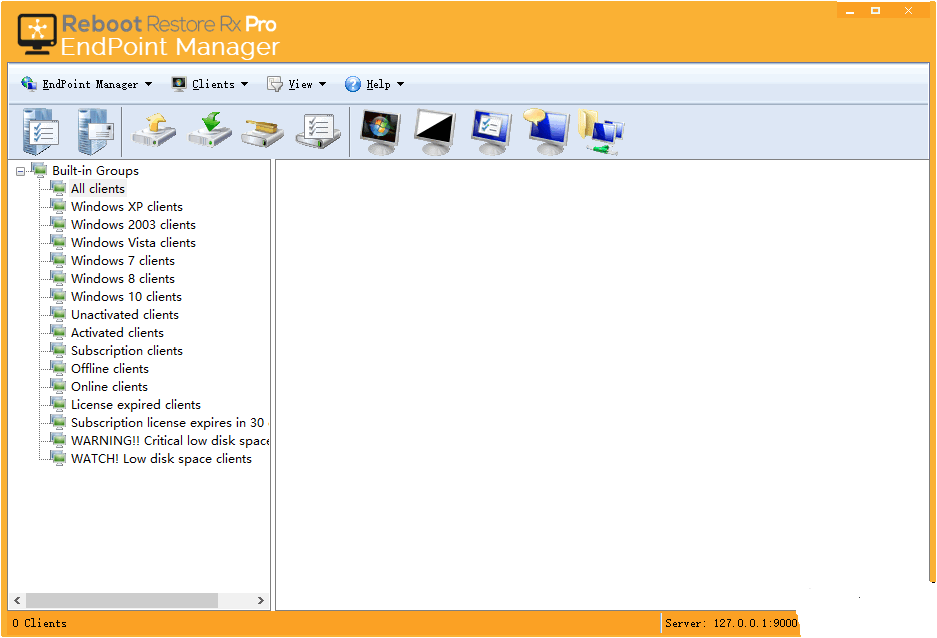Click the folder with networked computers icon

point(600,130)
